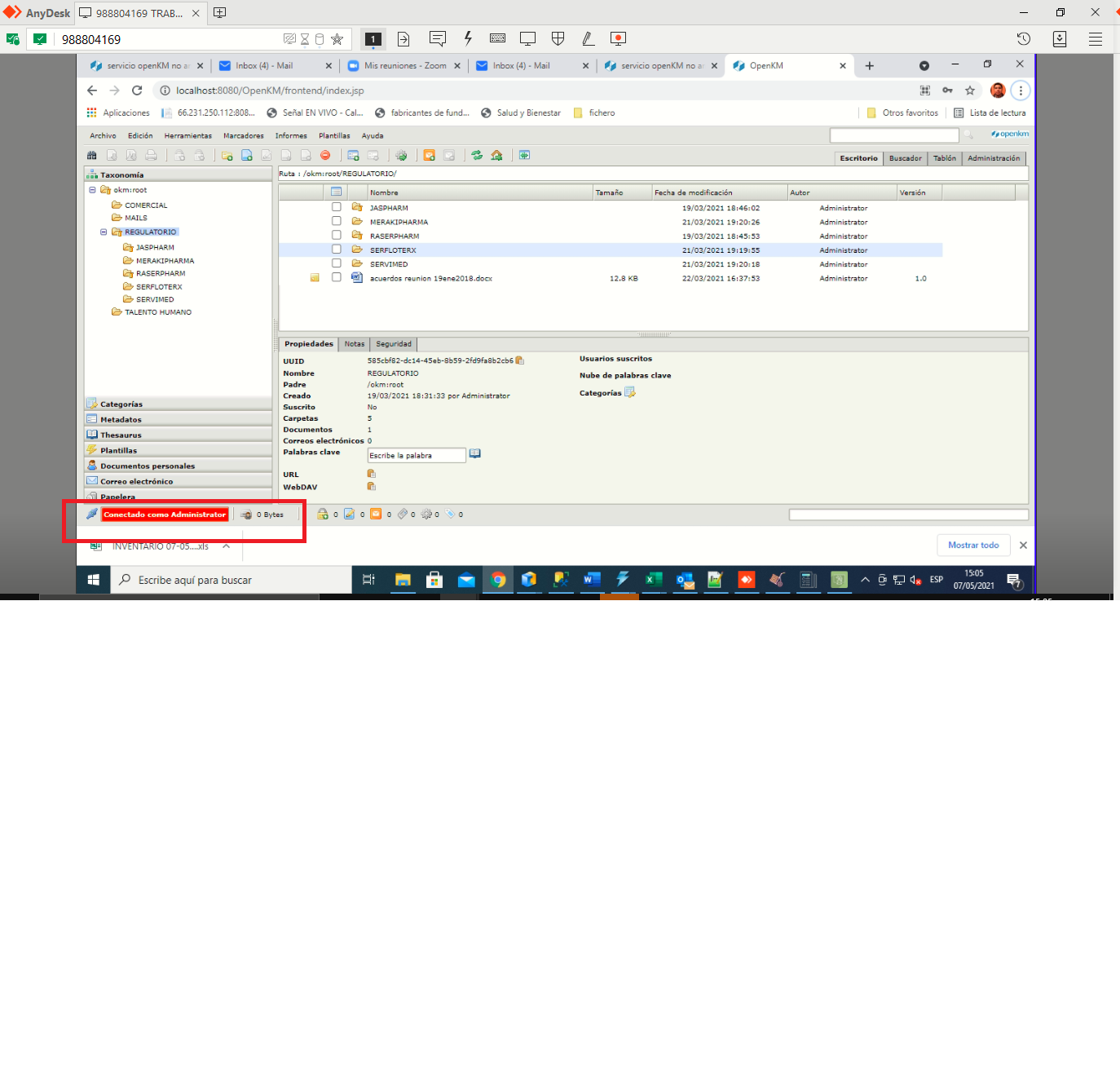
Task: Click the create new folder toolbar icon
Action: pyautogui.click(x=227, y=155)
